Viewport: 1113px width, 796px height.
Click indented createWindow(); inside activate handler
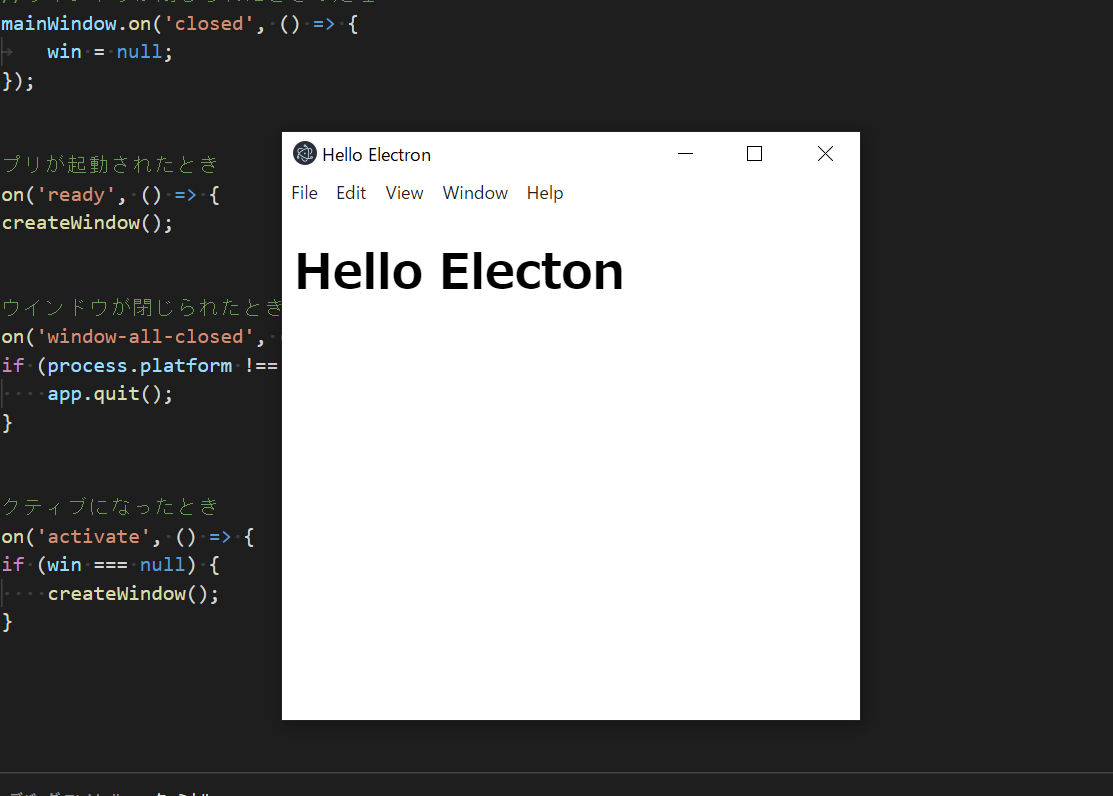pyautogui.click(x=133, y=594)
